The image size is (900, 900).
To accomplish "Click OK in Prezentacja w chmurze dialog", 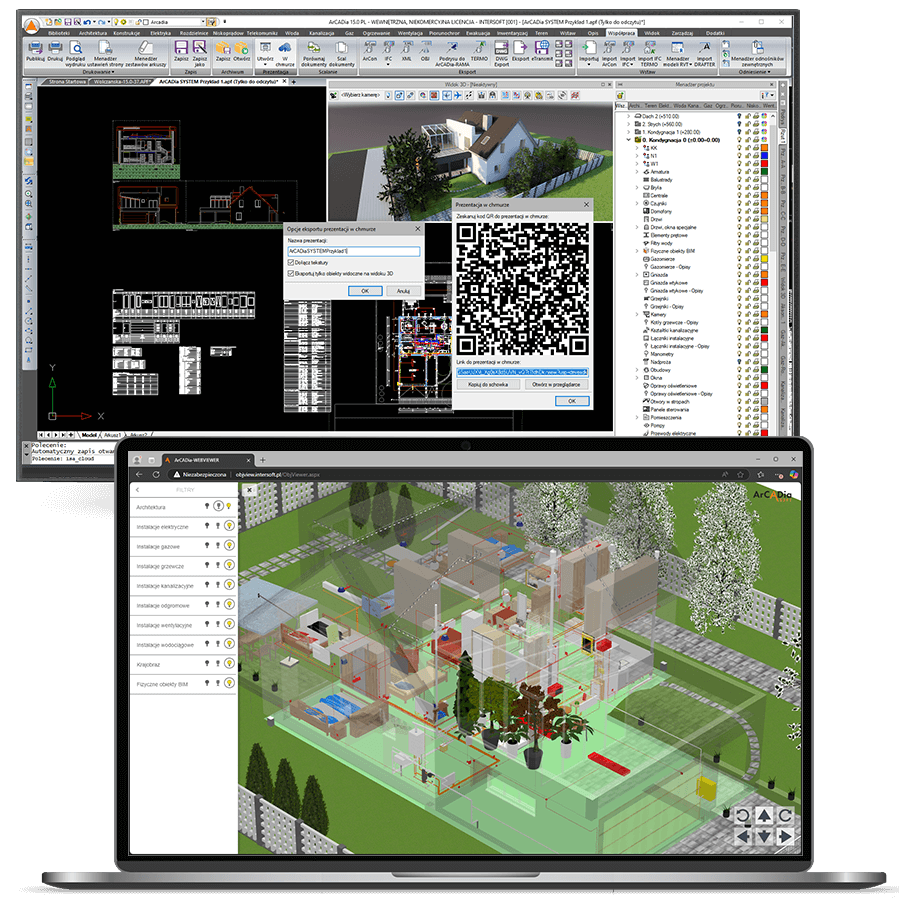I will 572,401.
